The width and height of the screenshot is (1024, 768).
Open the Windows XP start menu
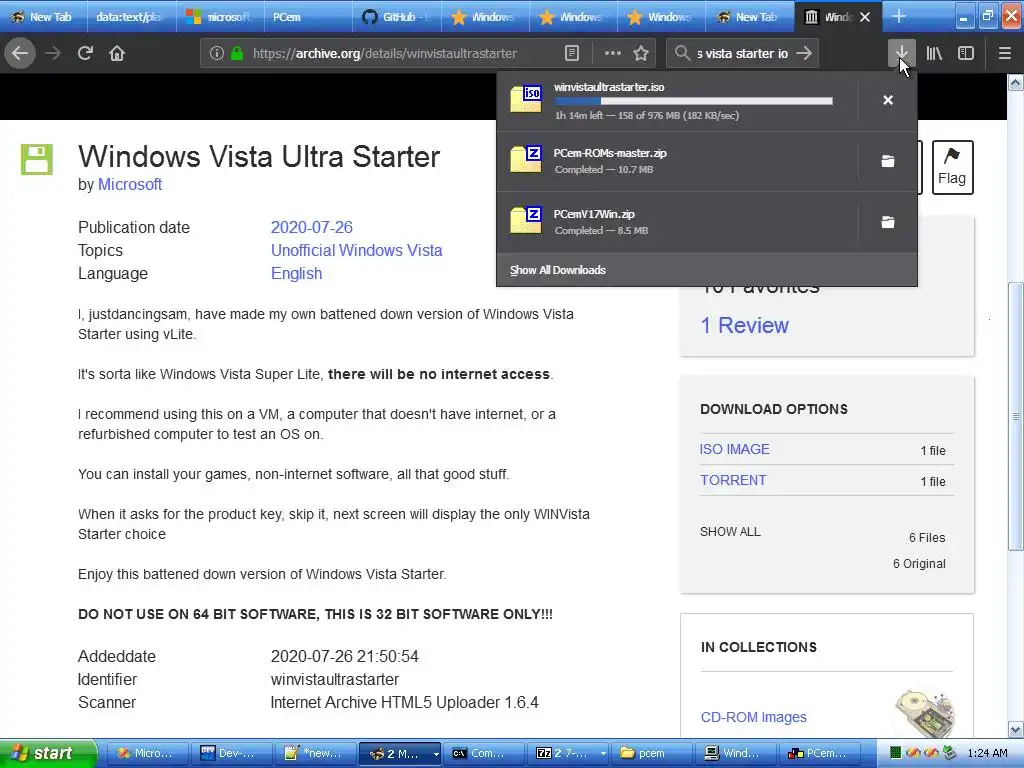(x=48, y=753)
